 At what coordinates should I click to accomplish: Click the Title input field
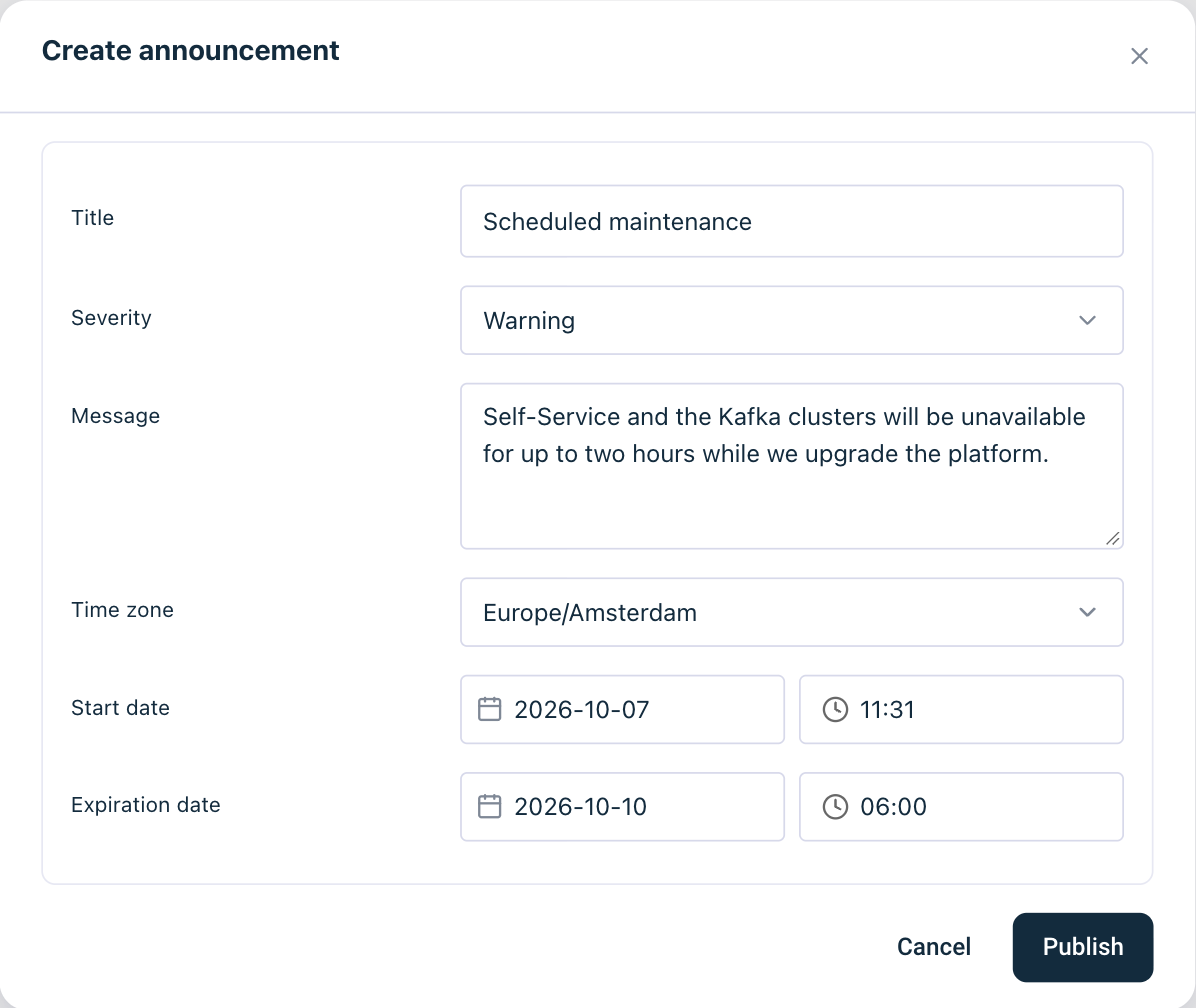[x=792, y=221]
